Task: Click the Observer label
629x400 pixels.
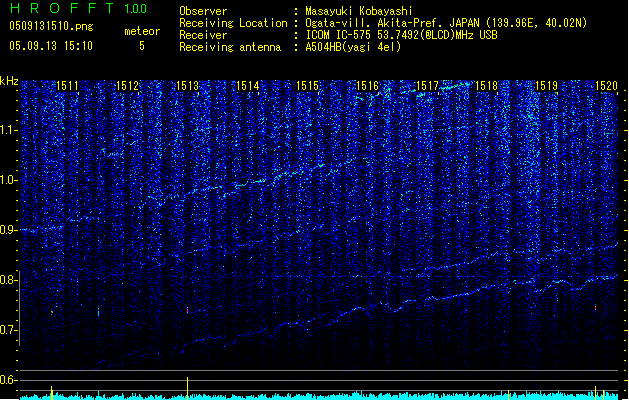Action: click(x=203, y=11)
